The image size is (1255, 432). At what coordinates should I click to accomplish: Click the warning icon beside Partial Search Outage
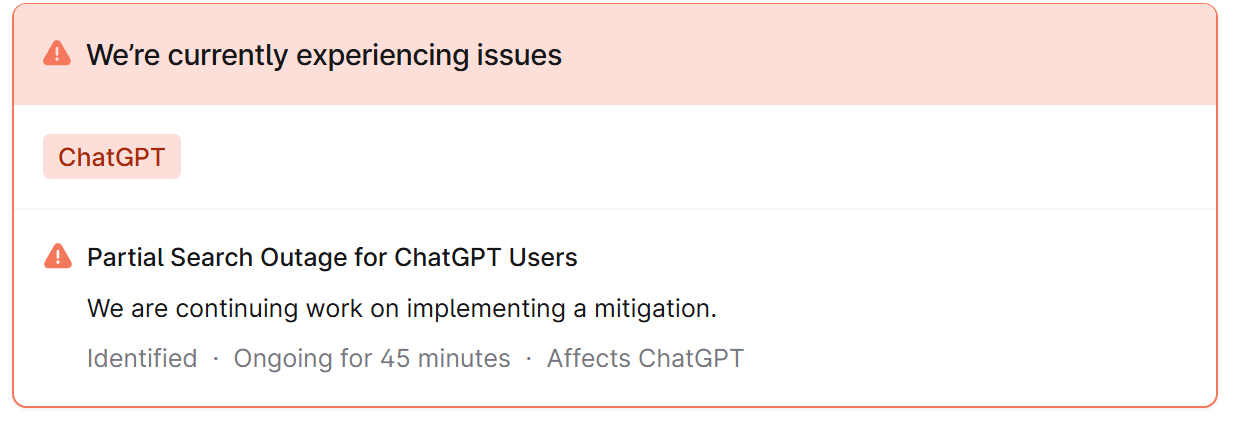point(58,257)
